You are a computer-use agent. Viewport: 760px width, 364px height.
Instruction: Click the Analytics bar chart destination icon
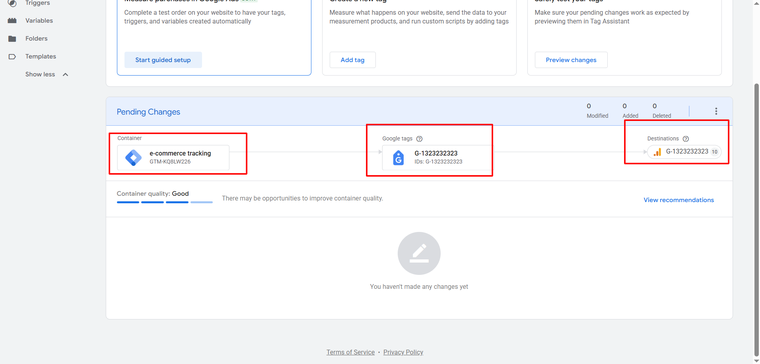point(657,152)
